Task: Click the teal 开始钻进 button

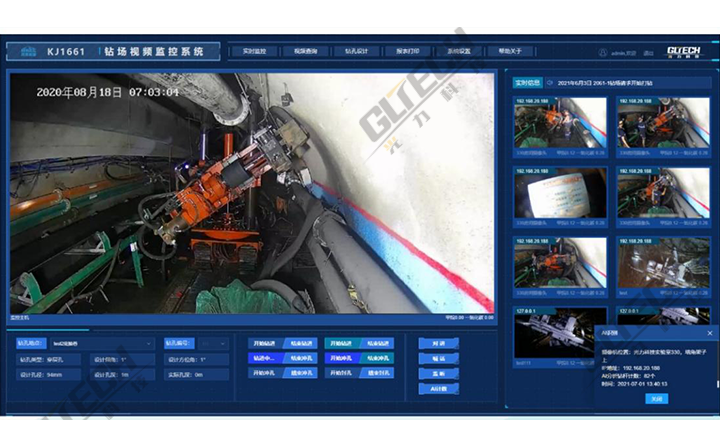Action: (x=341, y=344)
